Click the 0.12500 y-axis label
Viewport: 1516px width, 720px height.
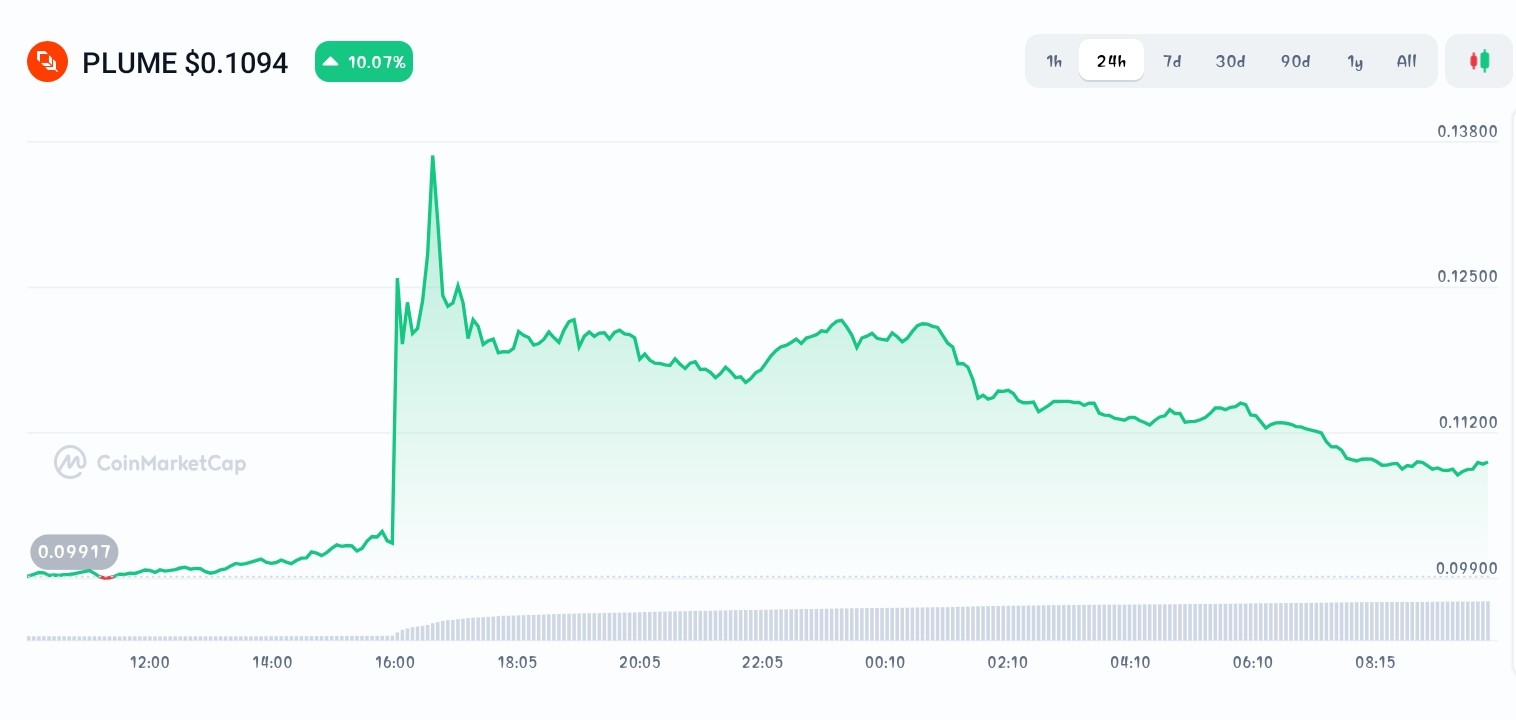(x=1467, y=276)
